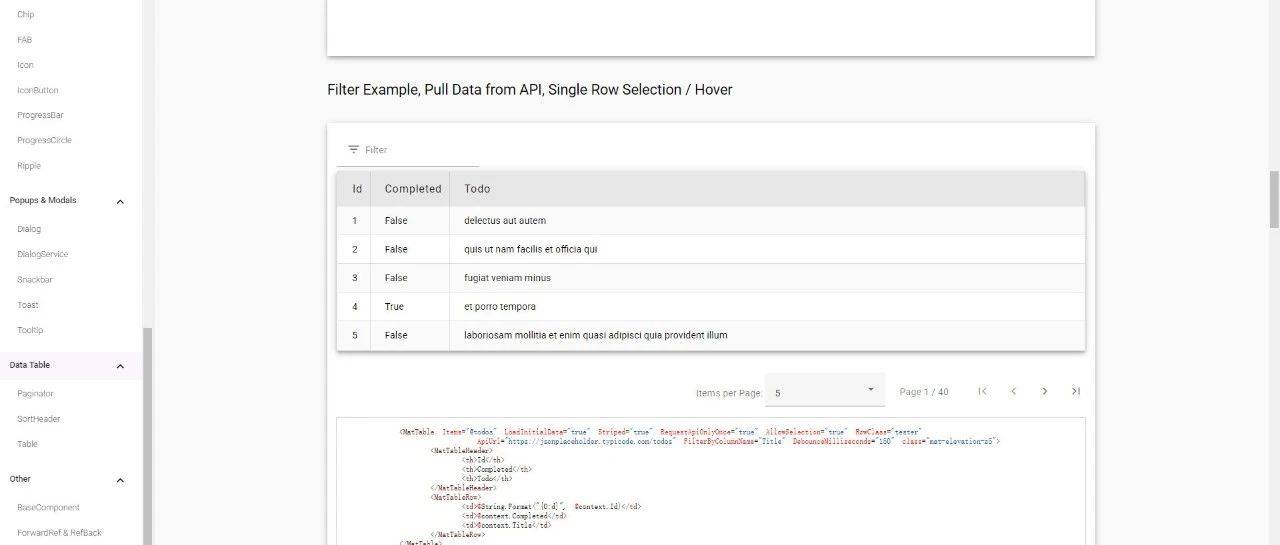Click the filter list icon
This screenshot has height=545, width=1280.
tap(353, 150)
